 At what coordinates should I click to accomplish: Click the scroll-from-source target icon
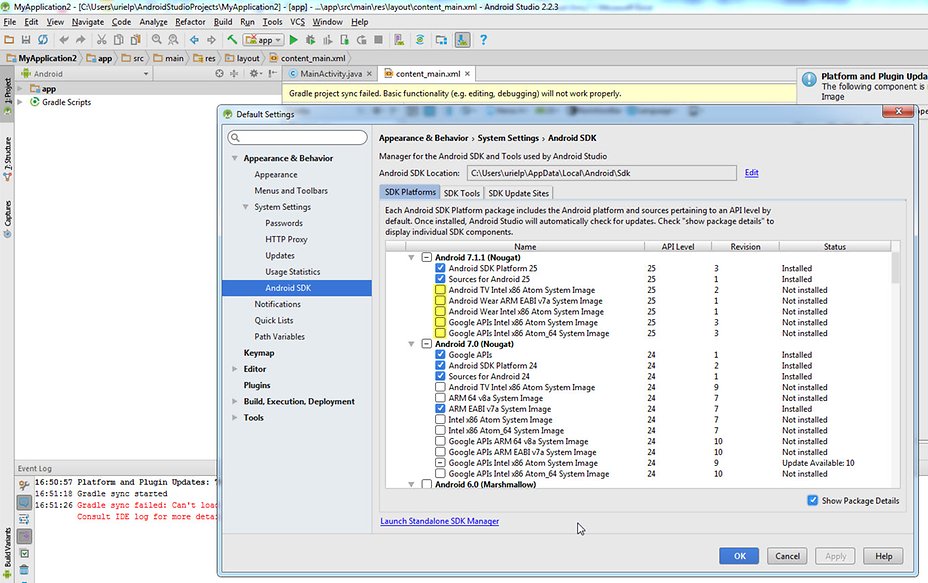coord(219,73)
